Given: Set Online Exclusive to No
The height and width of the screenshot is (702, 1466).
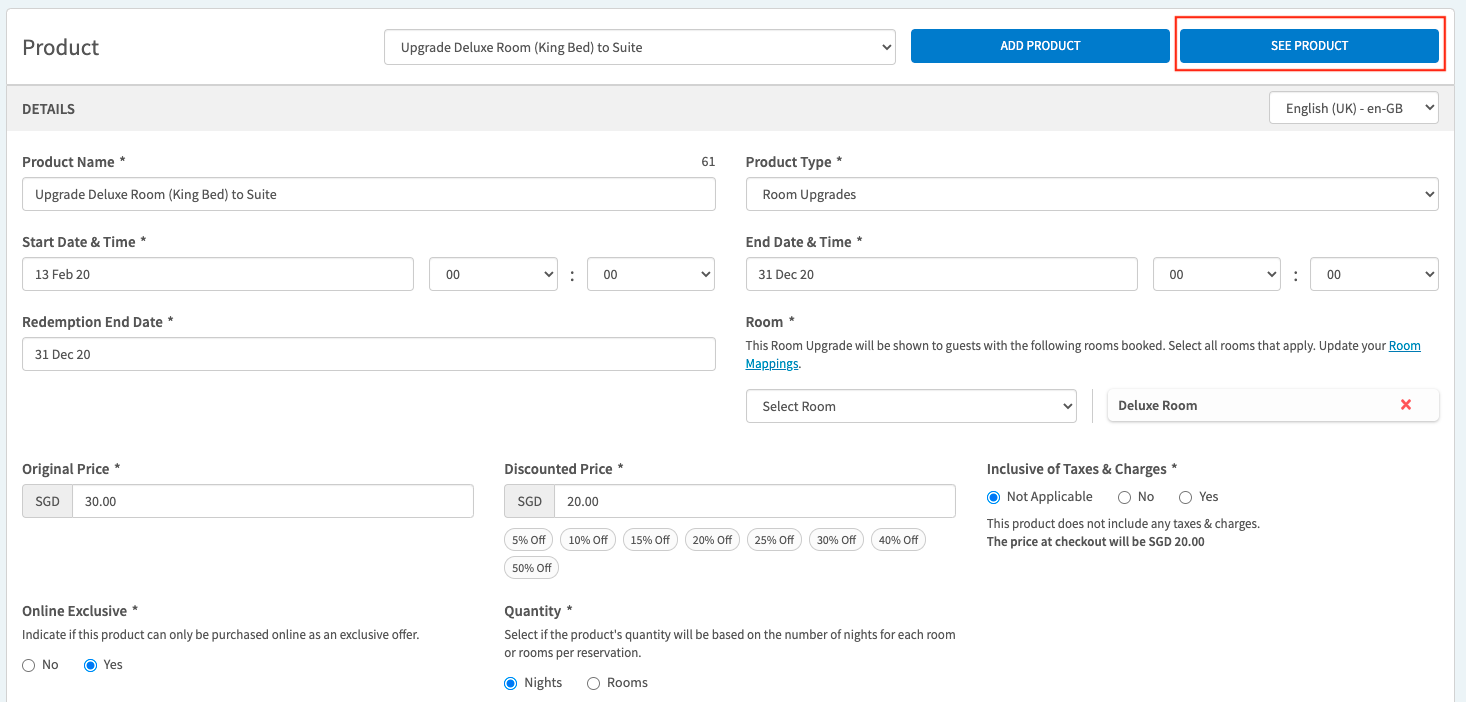Looking at the screenshot, I should (29, 665).
